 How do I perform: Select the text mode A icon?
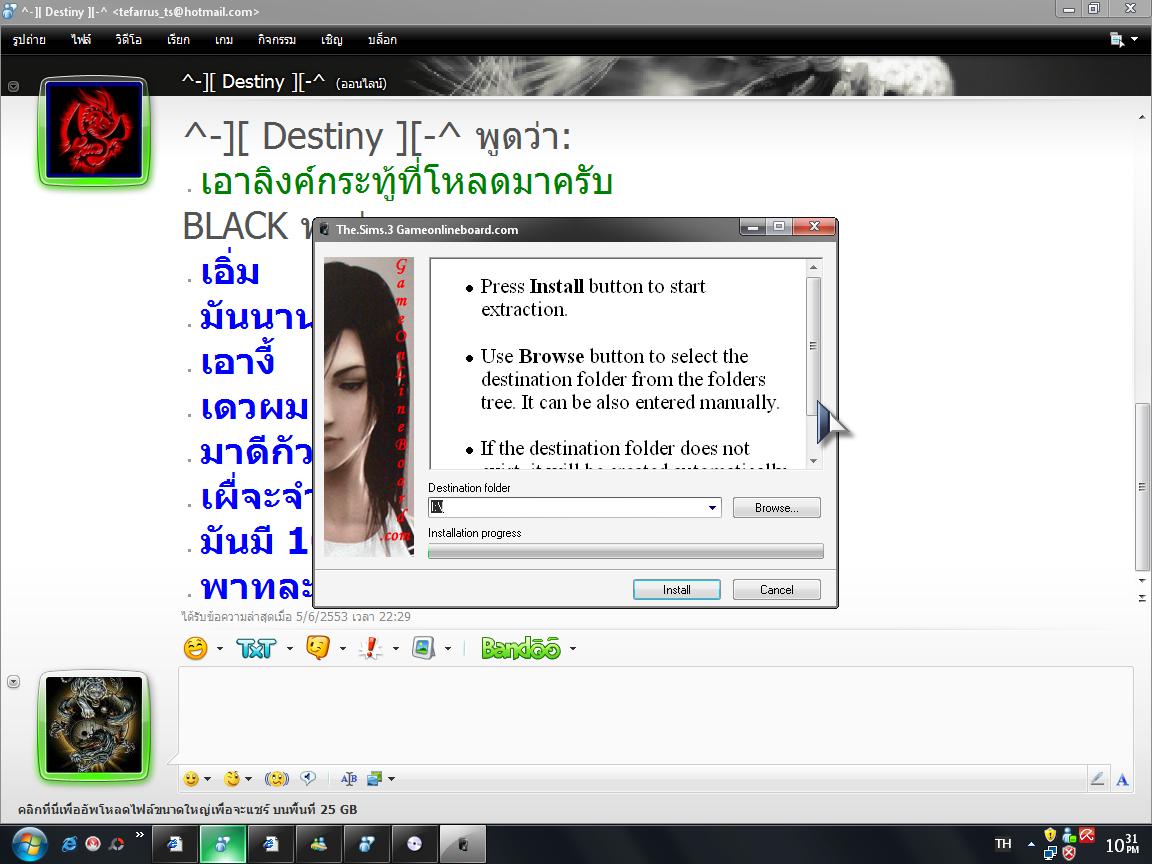[1122, 780]
